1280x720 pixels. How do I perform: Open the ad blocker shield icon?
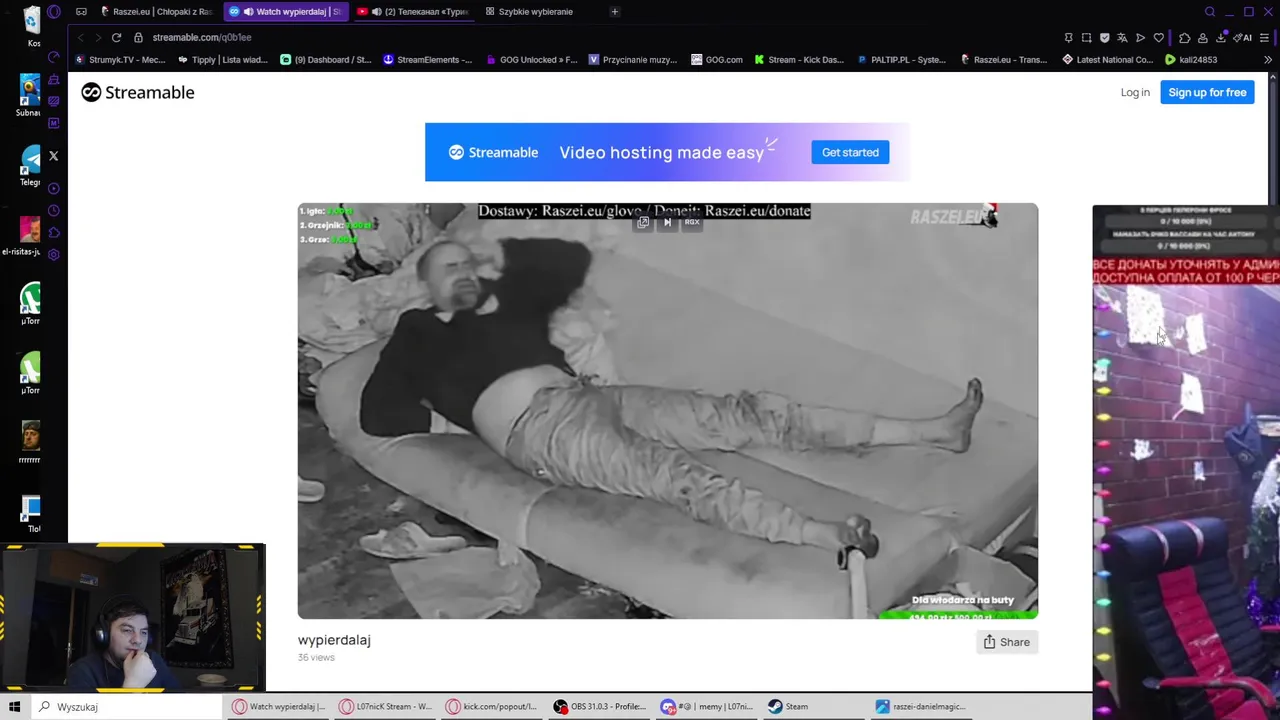[1104, 37]
